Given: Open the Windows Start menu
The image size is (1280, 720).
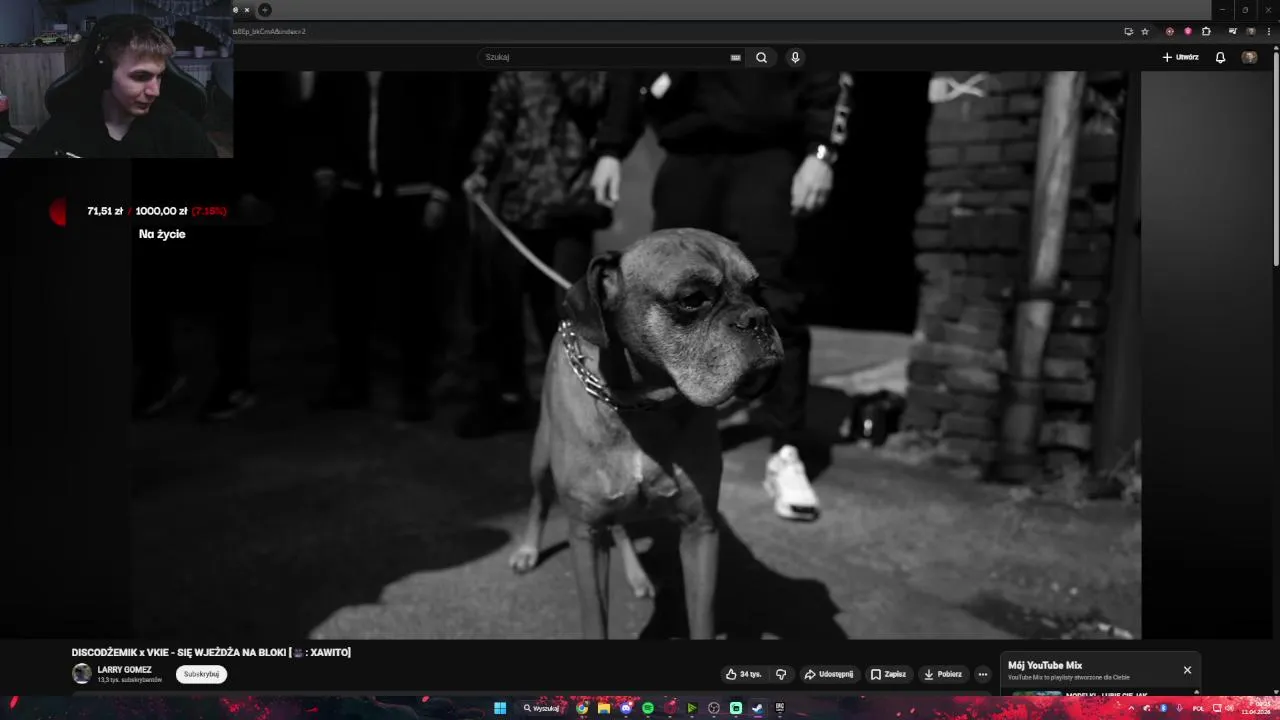Looking at the screenshot, I should pyautogui.click(x=500, y=708).
